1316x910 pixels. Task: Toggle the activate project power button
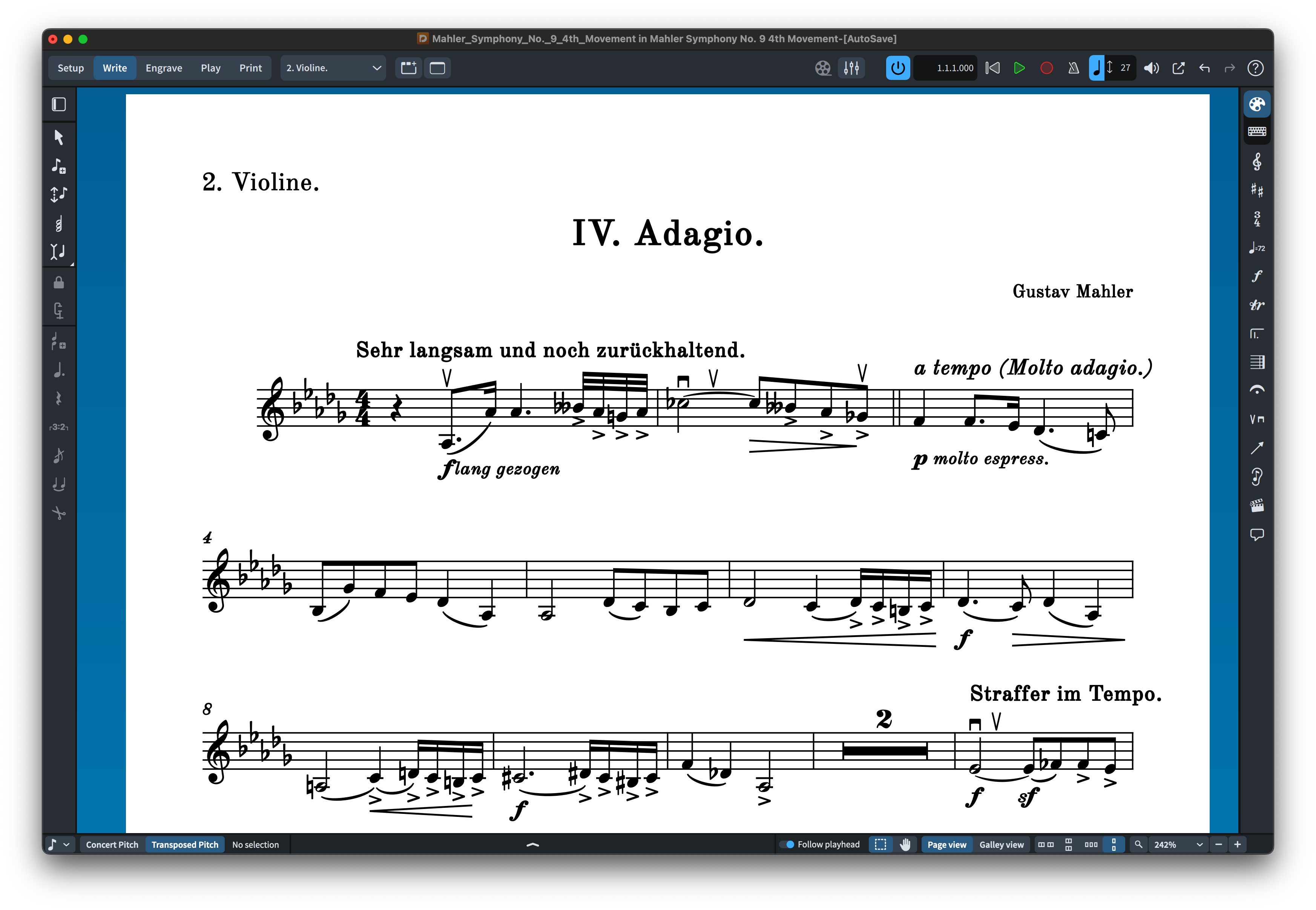[x=897, y=68]
